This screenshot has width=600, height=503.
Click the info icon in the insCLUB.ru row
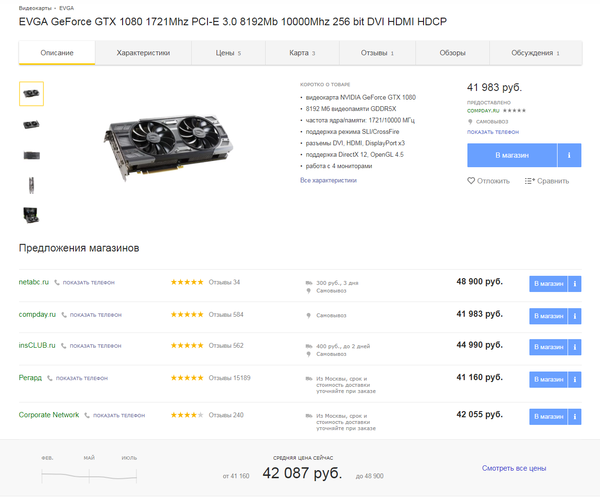click(573, 346)
